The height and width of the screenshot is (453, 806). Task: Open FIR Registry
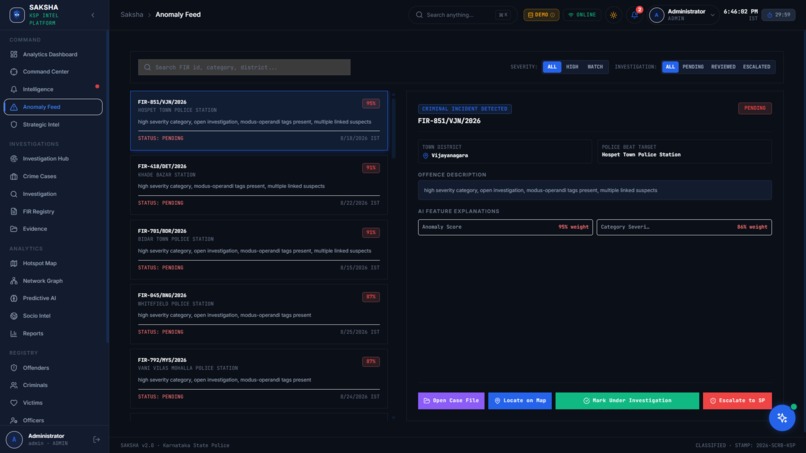tap(38, 211)
